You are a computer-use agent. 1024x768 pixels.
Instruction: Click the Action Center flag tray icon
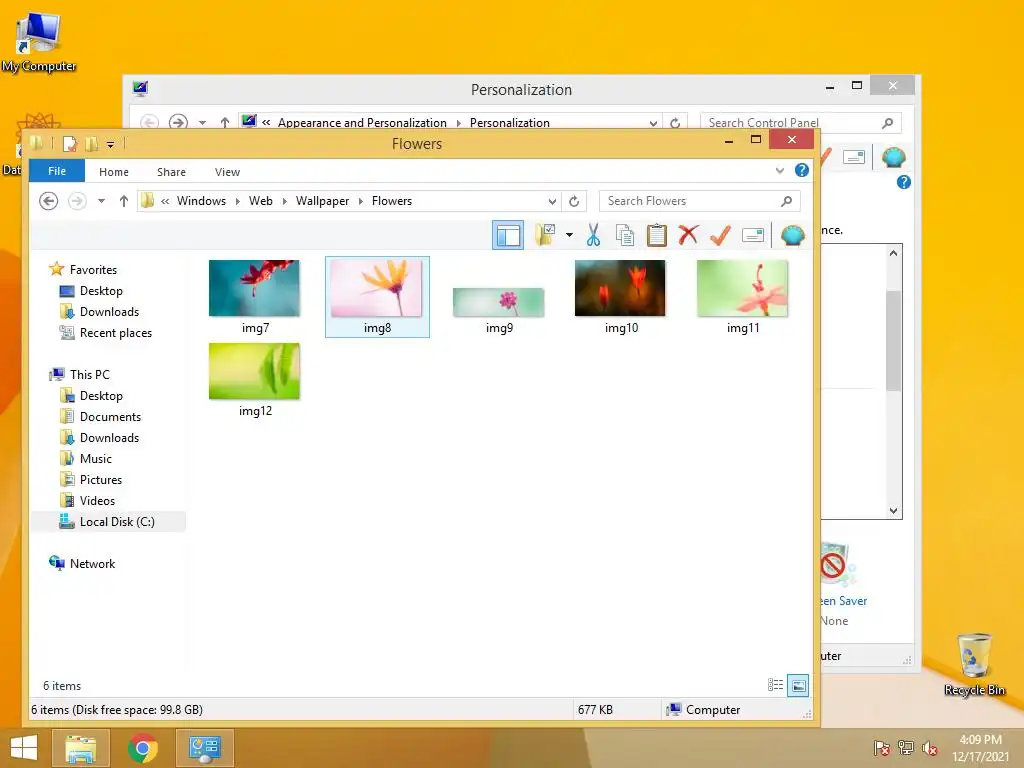pyautogui.click(x=881, y=748)
